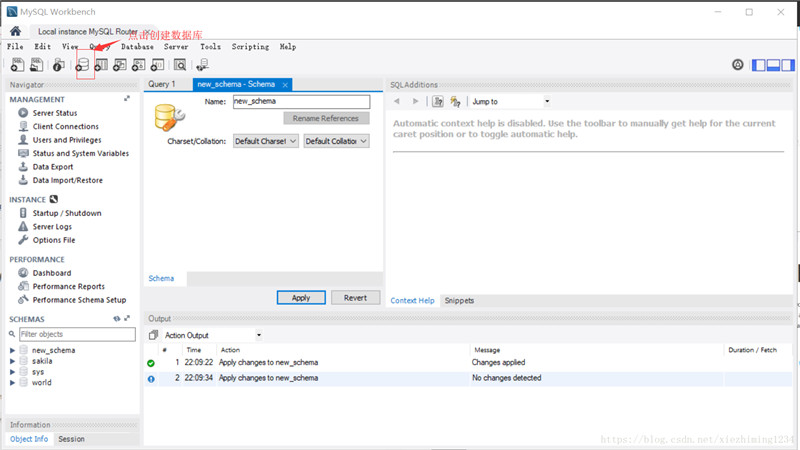Open the Database menu
Screen dimensions: 800x450
tap(137, 47)
